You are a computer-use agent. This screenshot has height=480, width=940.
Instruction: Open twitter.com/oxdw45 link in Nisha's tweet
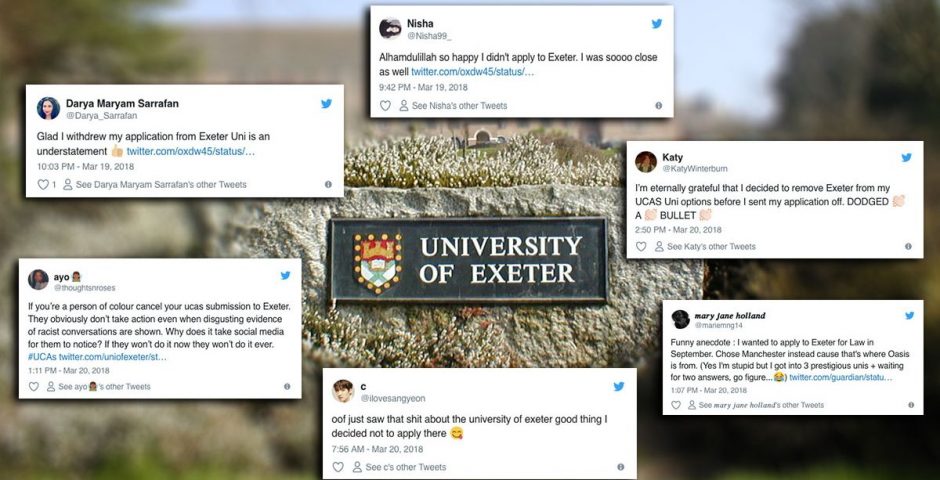click(472, 72)
